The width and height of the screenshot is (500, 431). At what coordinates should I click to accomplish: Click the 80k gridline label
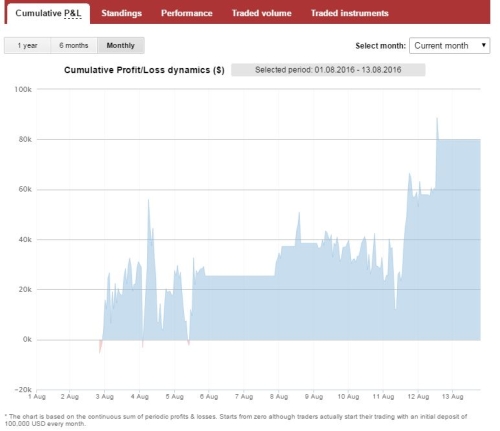pyautogui.click(x=25, y=139)
